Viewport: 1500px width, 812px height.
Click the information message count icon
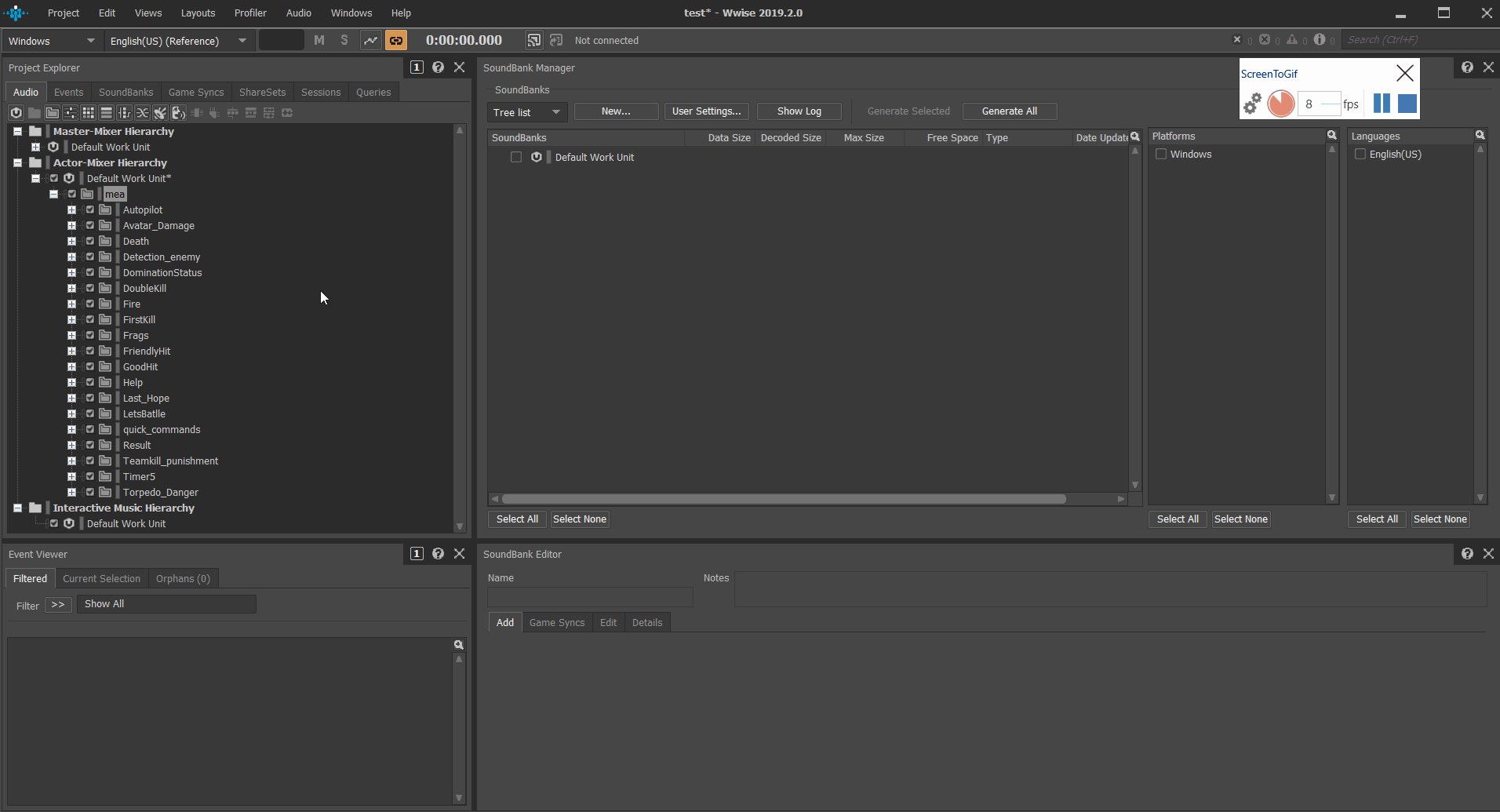click(1320, 39)
